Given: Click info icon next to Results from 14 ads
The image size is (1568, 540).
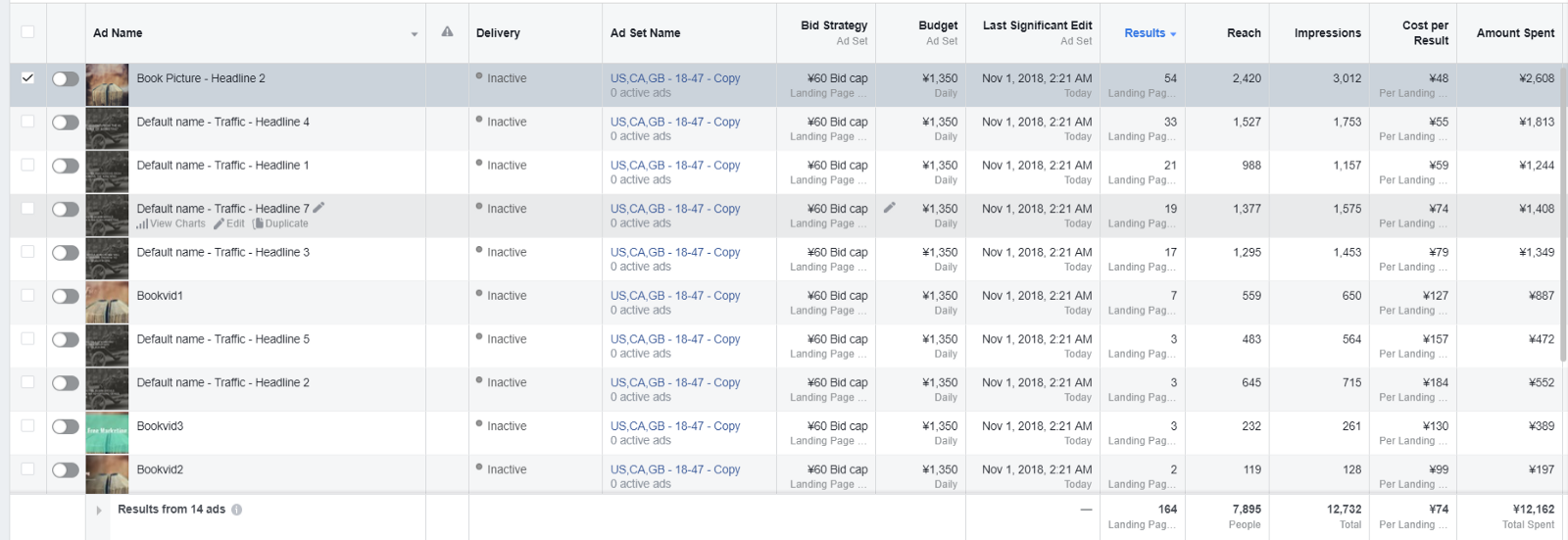Looking at the screenshot, I should [237, 510].
